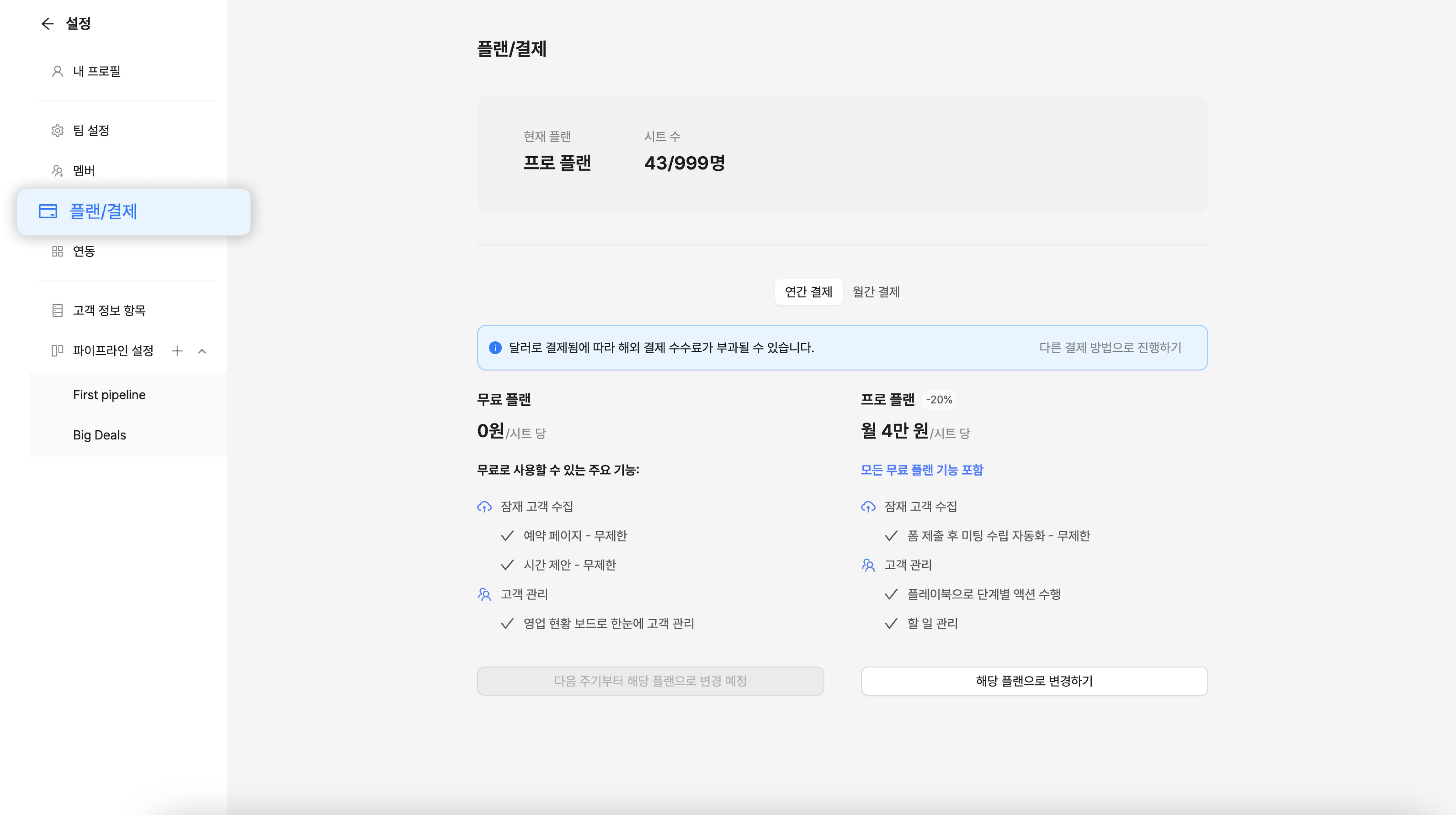This screenshot has width=1456, height=815.
Task: Open First pipeline settings
Action: point(109,394)
